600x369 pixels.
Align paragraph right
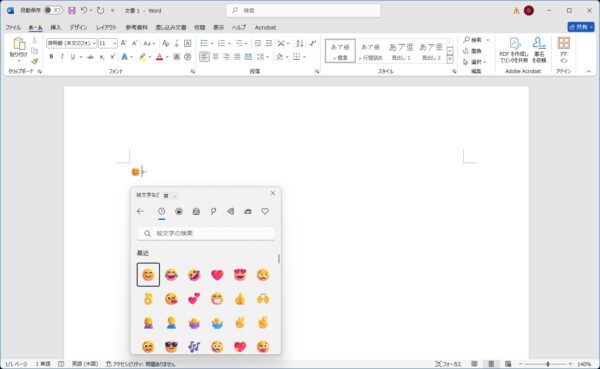point(226,57)
